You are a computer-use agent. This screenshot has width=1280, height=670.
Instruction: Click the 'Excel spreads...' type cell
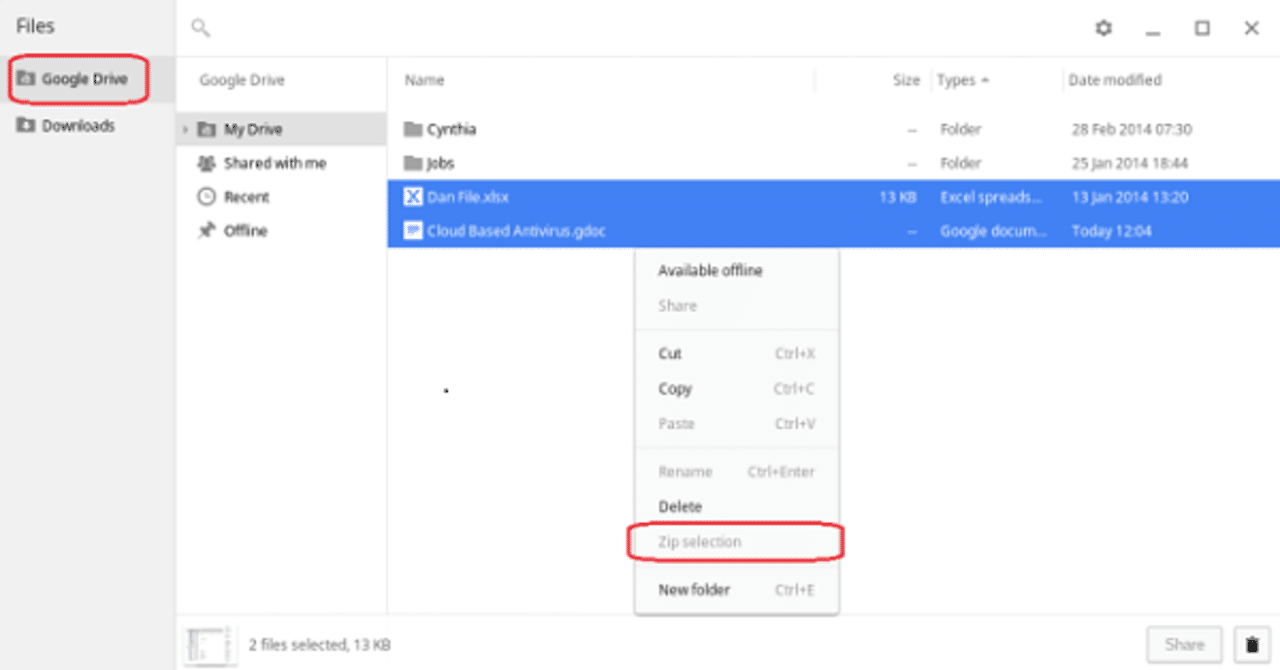point(992,198)
